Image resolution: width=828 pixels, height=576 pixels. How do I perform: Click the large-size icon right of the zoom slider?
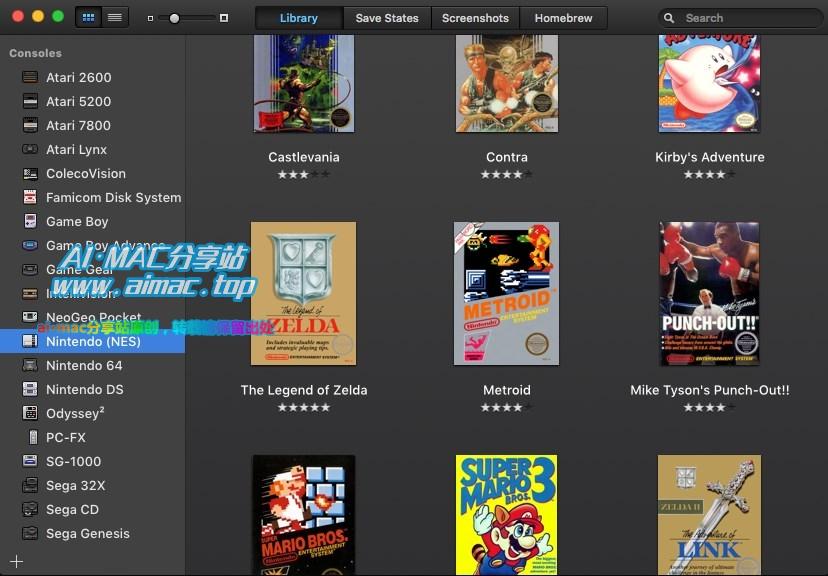224,18
